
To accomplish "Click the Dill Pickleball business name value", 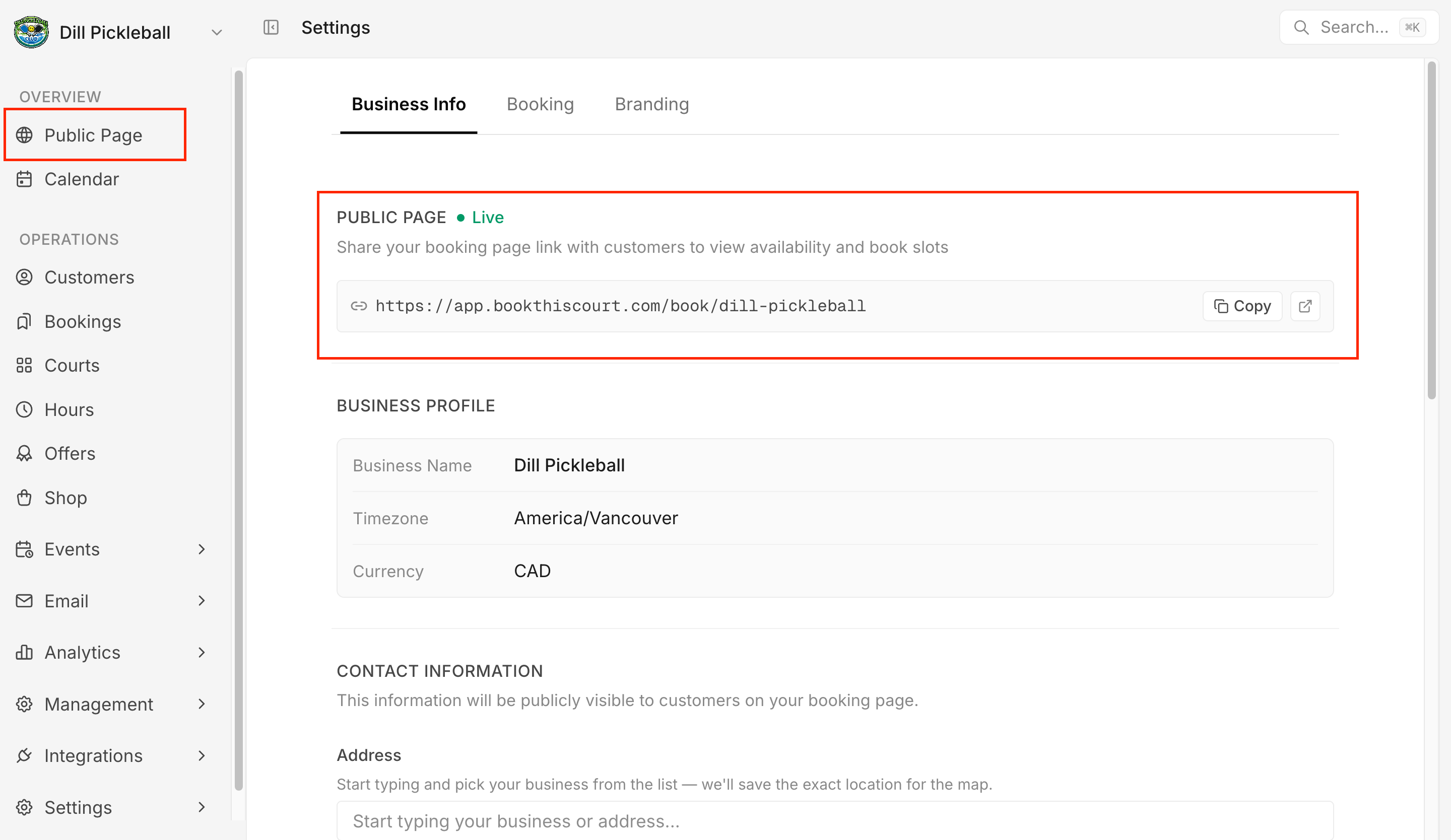I will 569,465.
